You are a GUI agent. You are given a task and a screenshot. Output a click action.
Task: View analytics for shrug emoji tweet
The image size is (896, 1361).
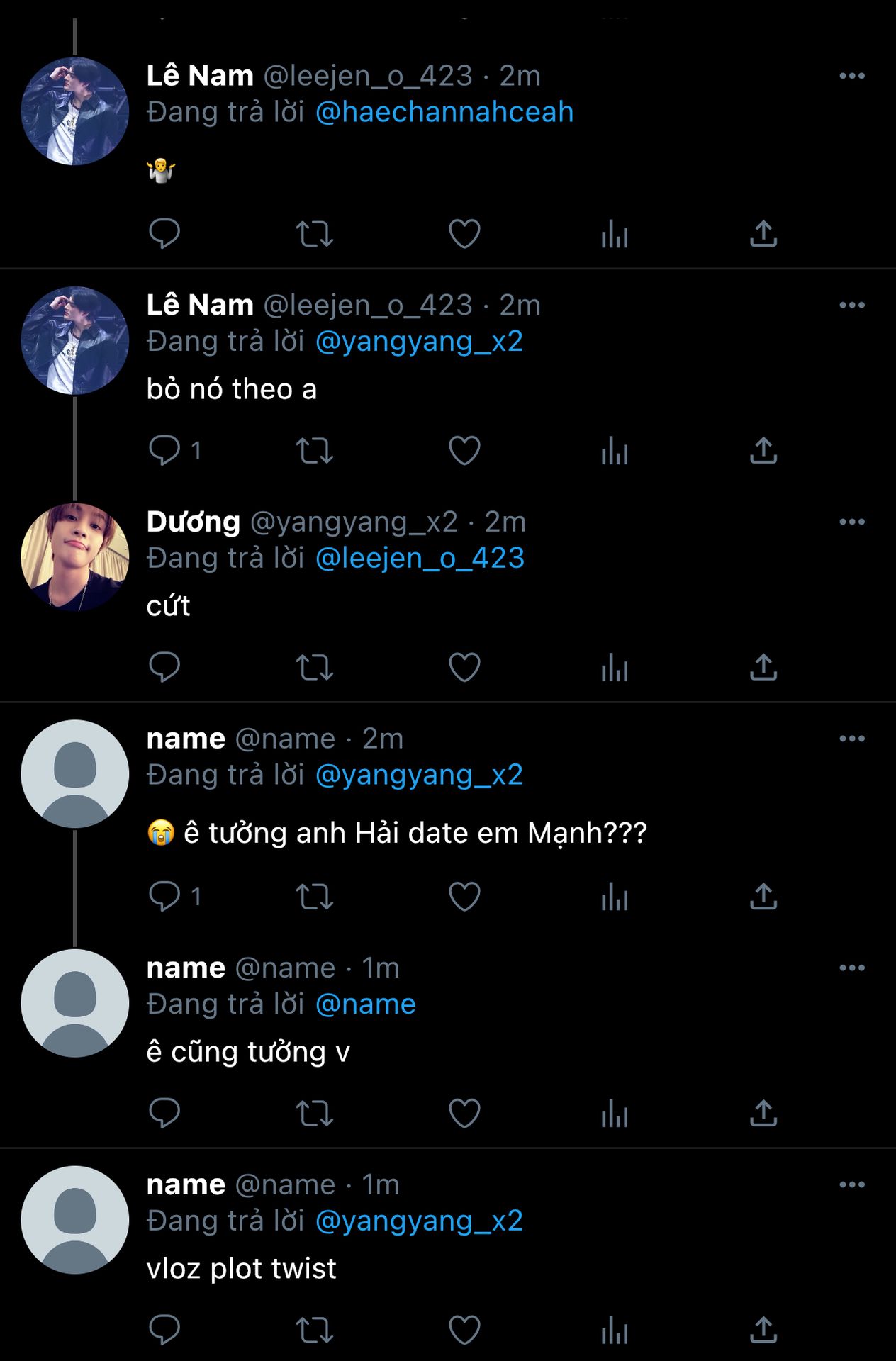tap(615, 234)
